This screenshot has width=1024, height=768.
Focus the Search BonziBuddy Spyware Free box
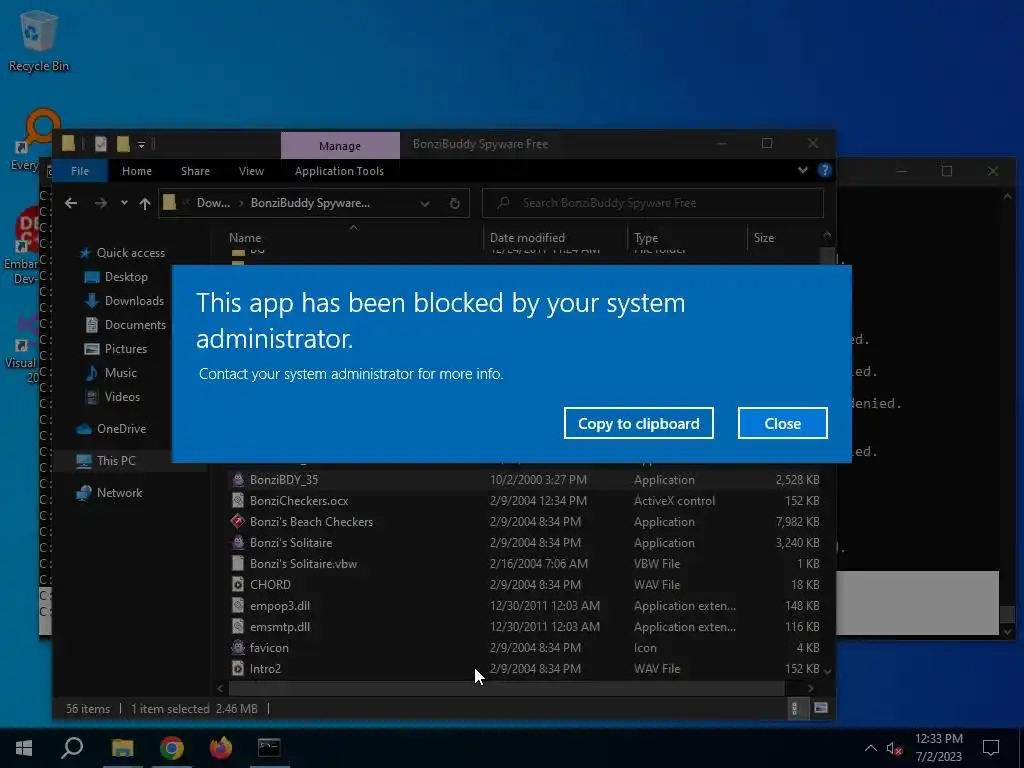[x=652, y=203]
